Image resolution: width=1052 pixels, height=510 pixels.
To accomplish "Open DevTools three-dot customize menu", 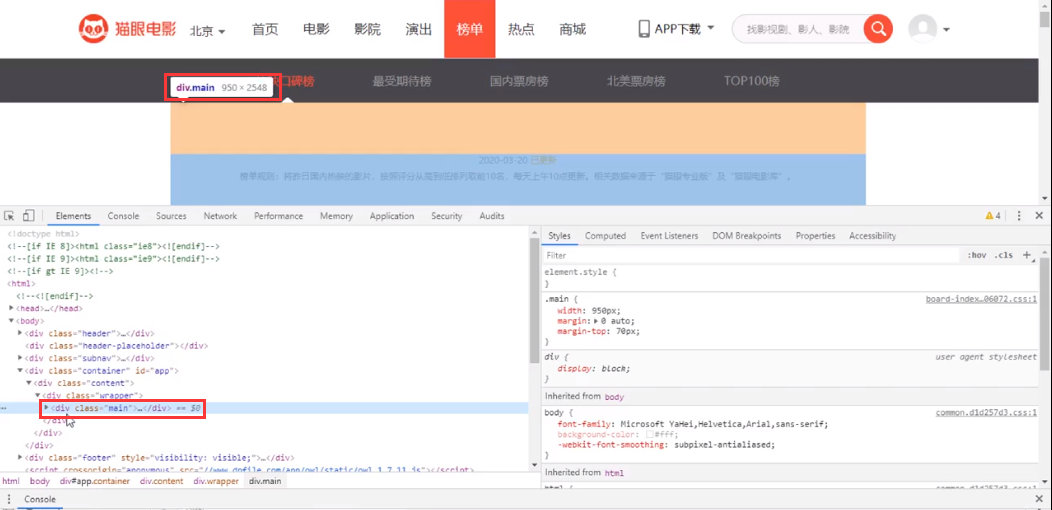I will click(1019, 216).
